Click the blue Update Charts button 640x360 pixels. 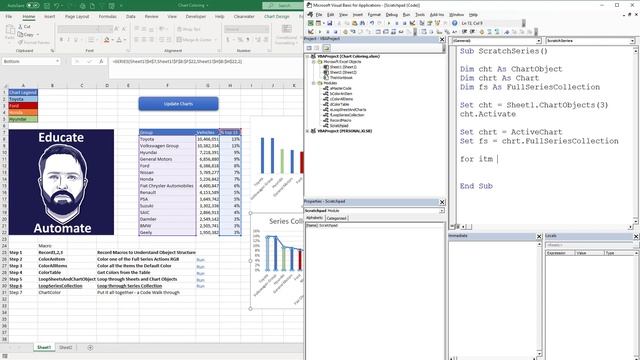[178, 104]
